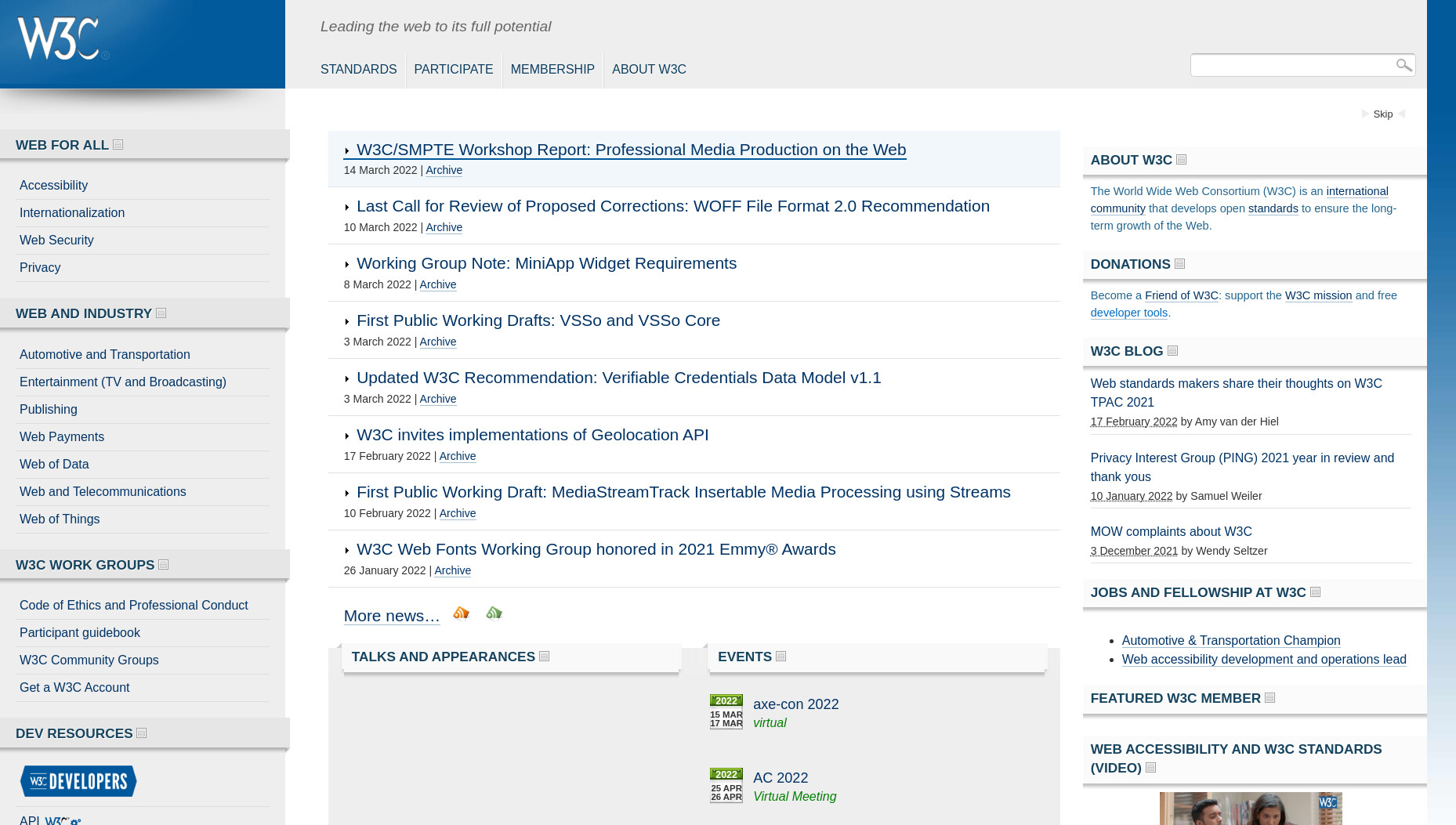Click the axe-con 2022 calendar date icon
1456x825 pixels.
pyautogui.click(x=726, y=711)
